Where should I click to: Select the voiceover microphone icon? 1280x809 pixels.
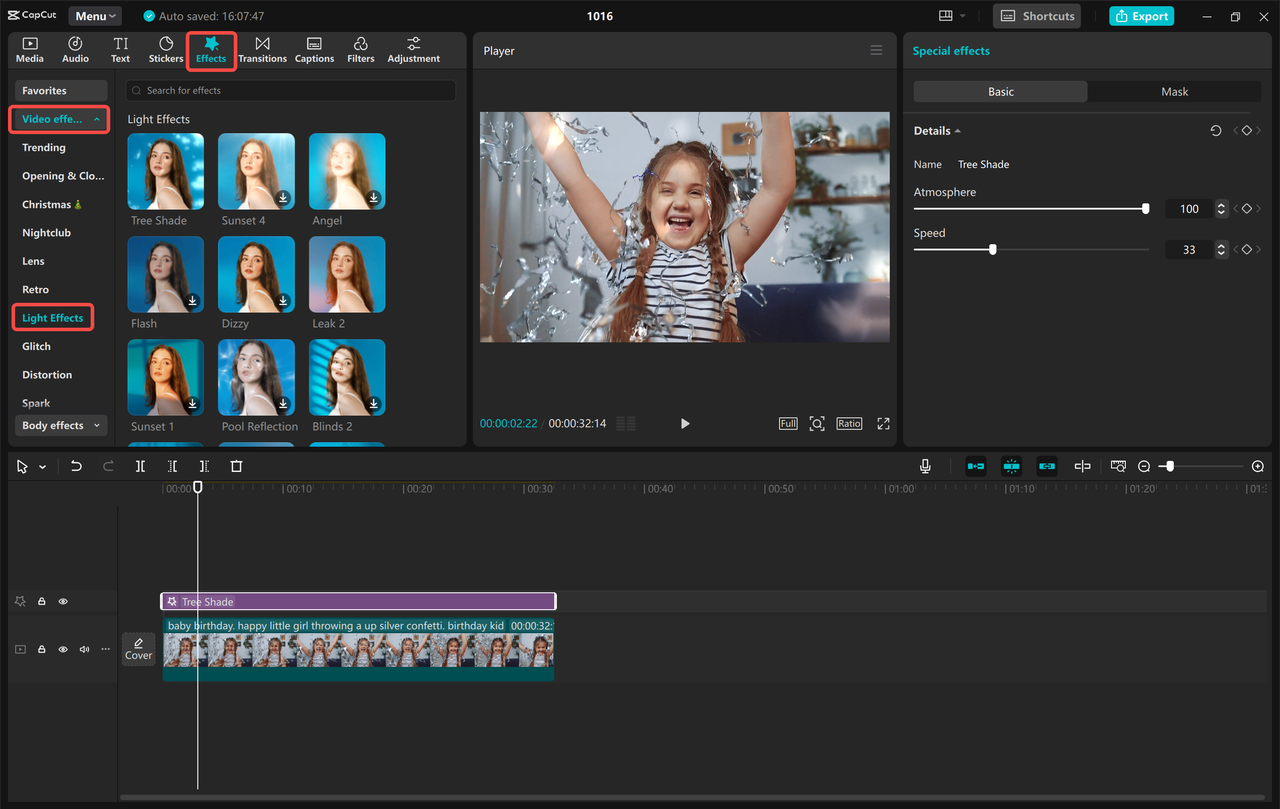[925, 466]
